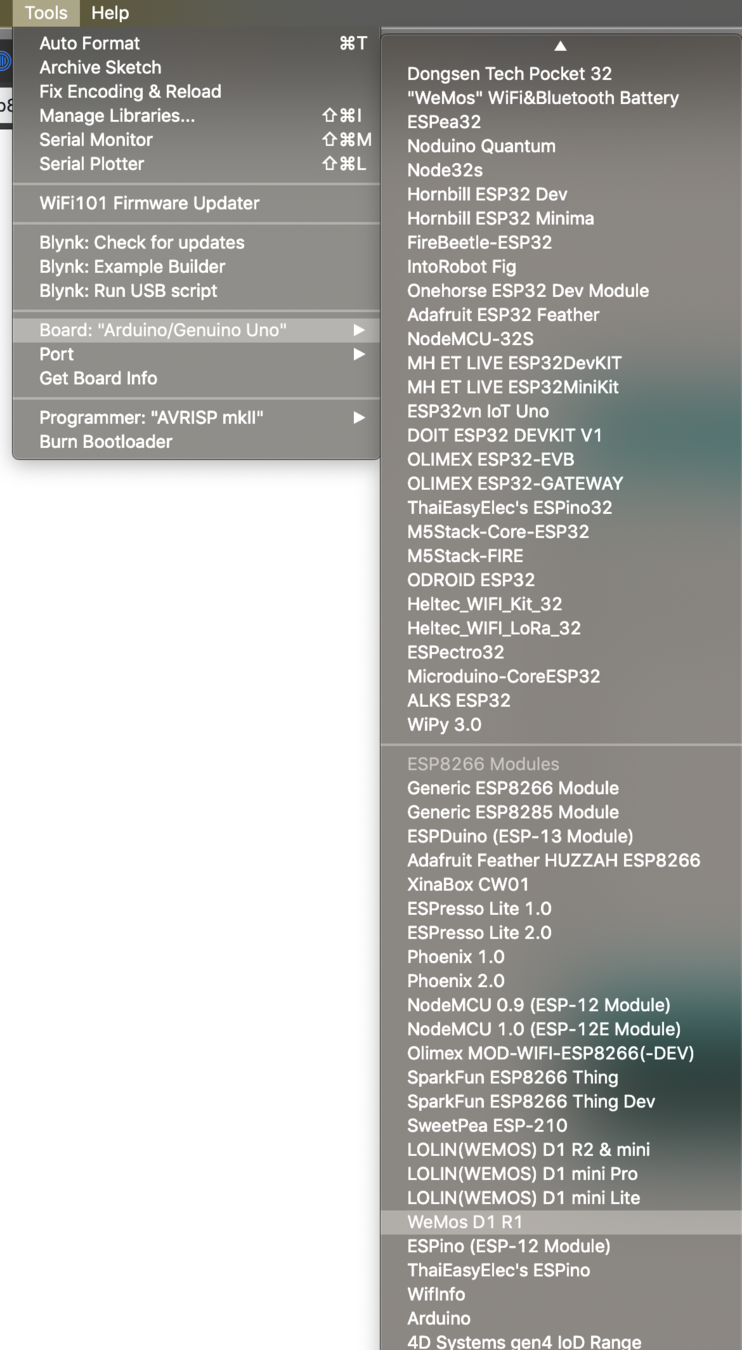
Task: Expand Programmer: AVRISP mkII submenu
Action: [x=196, y=417]
